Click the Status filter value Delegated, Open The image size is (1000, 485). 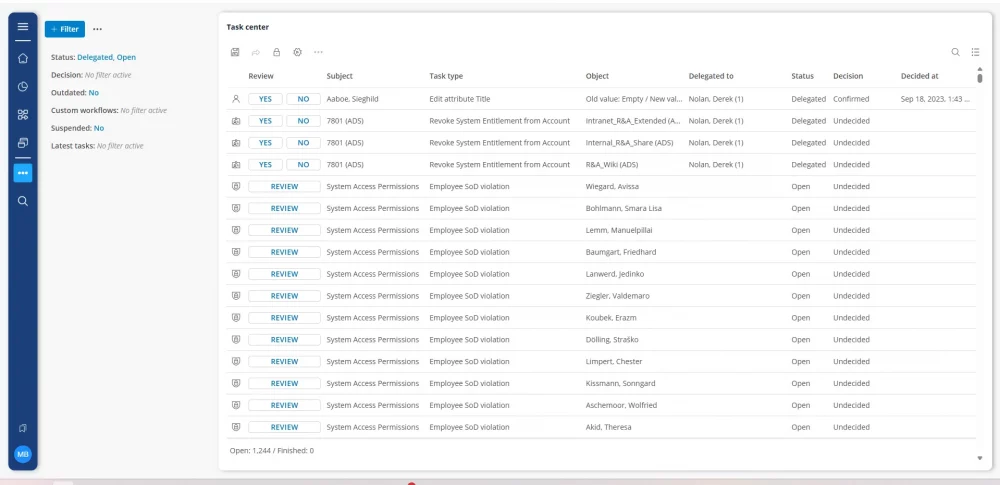coord(106,58)
